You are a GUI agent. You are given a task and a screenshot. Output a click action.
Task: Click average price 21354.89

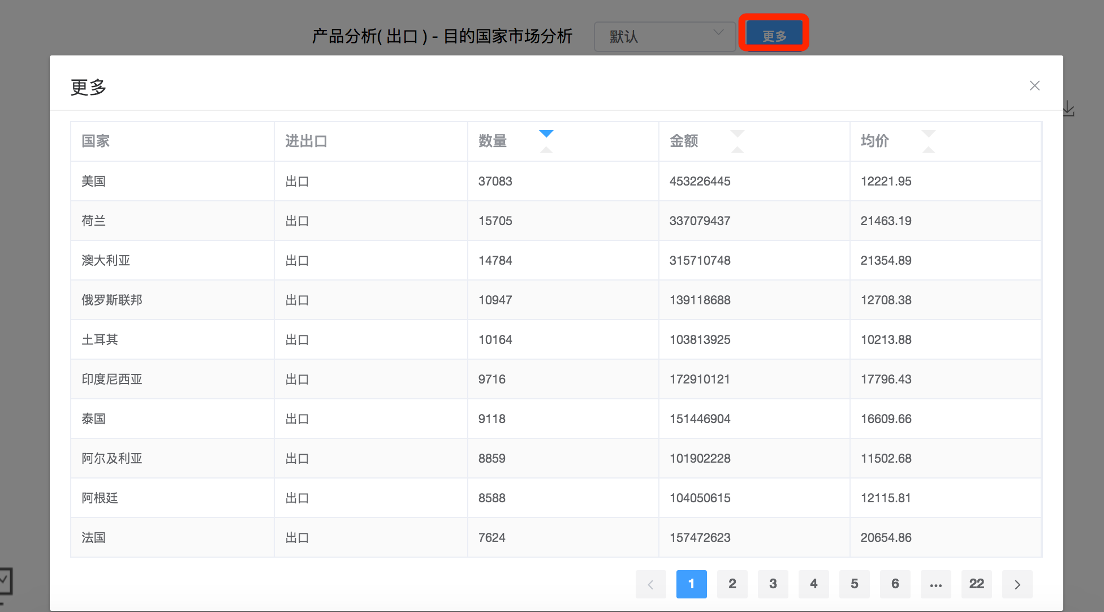pos(886,261)
